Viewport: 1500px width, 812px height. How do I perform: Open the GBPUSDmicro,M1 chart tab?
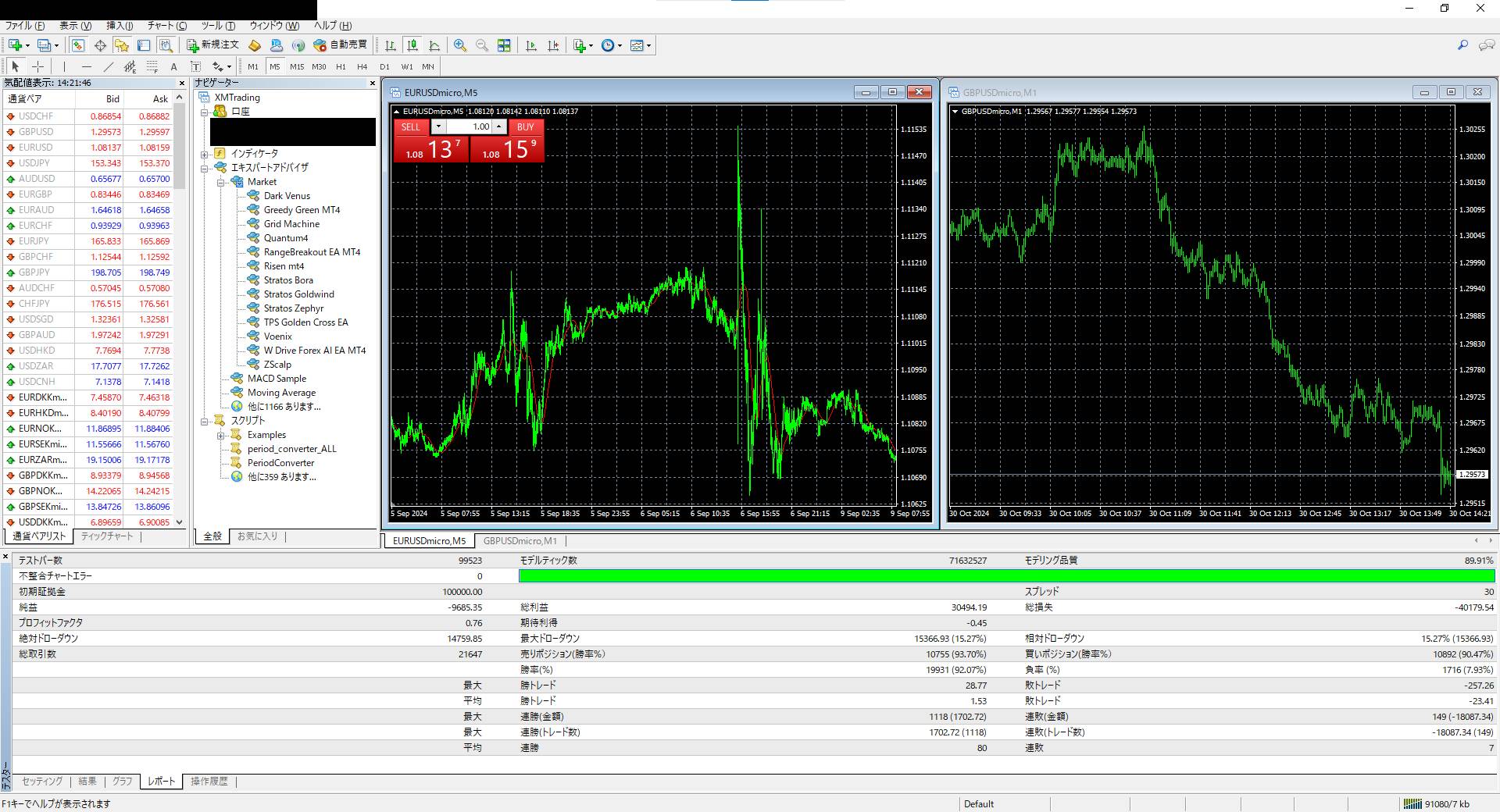520,541
